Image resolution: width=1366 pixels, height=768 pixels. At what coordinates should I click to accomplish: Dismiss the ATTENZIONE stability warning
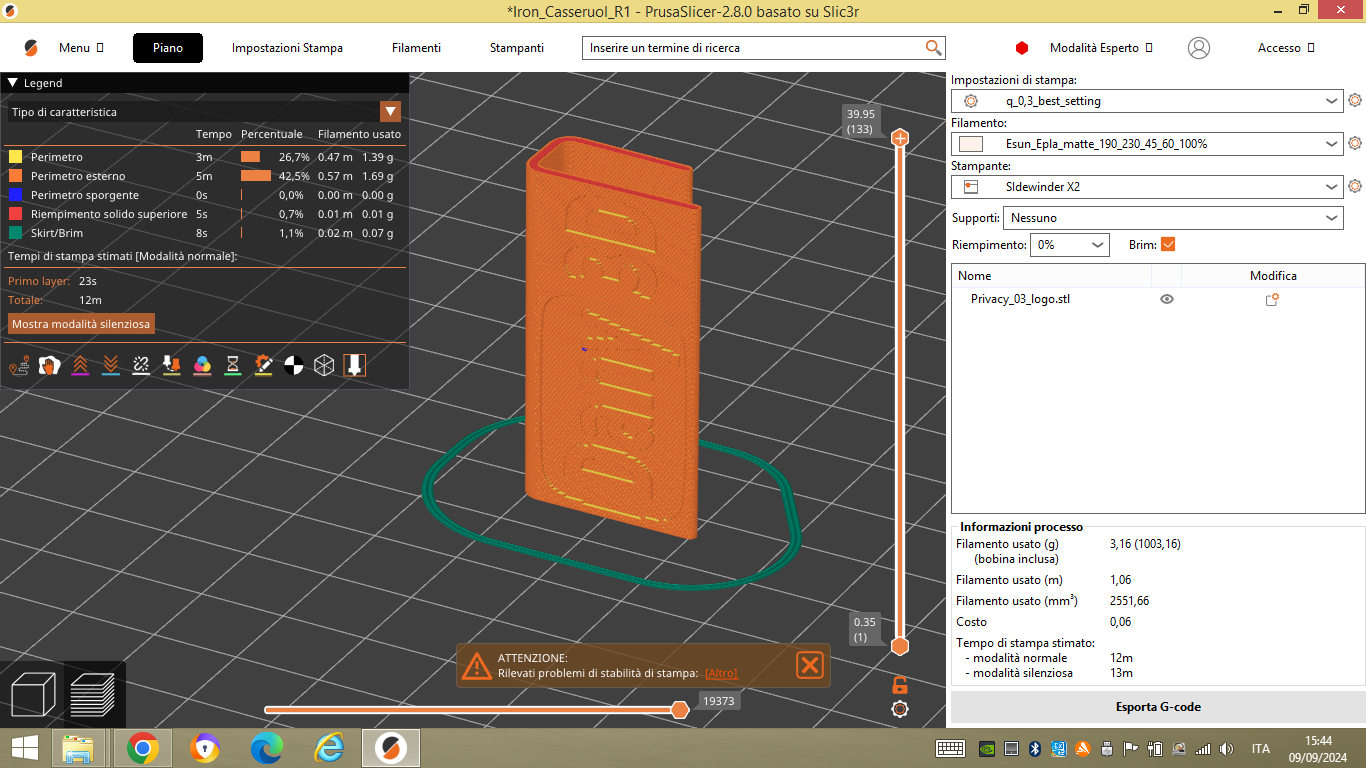point(810,665)
